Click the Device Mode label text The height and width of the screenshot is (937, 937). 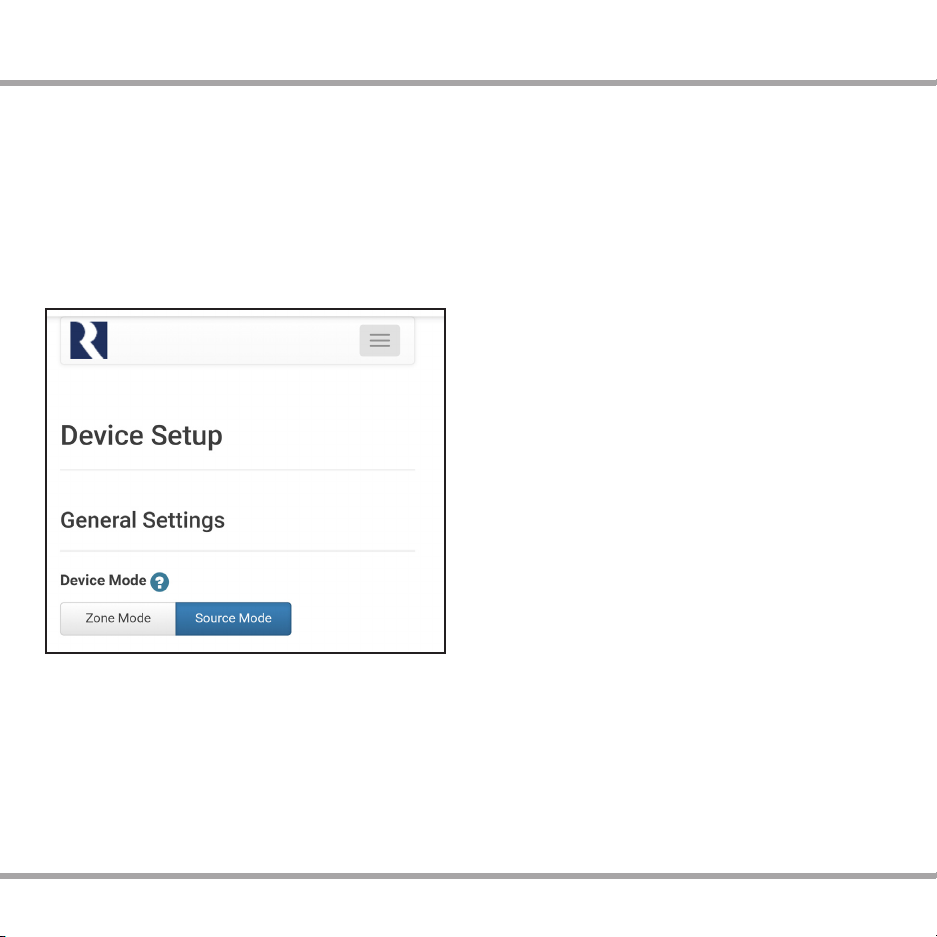point(103,580)
